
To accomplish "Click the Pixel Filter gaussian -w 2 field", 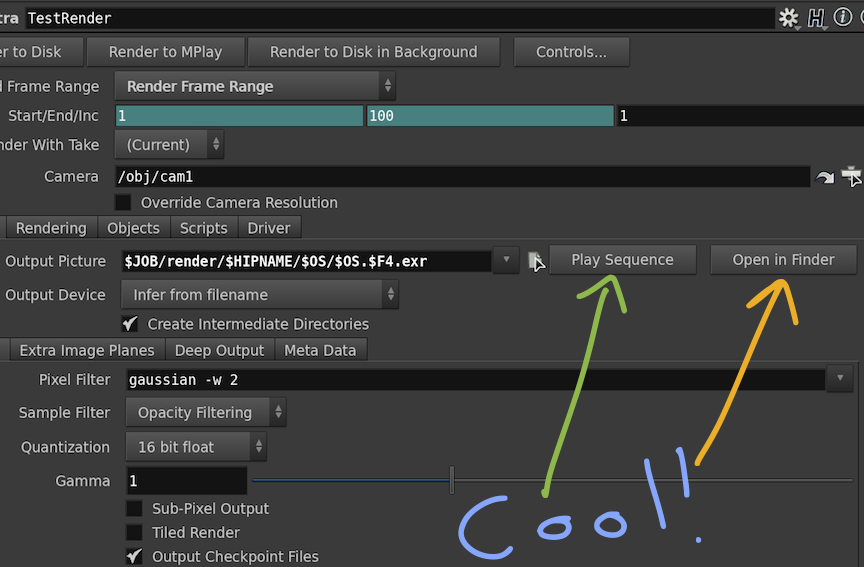I will click(x=476, y=380).
